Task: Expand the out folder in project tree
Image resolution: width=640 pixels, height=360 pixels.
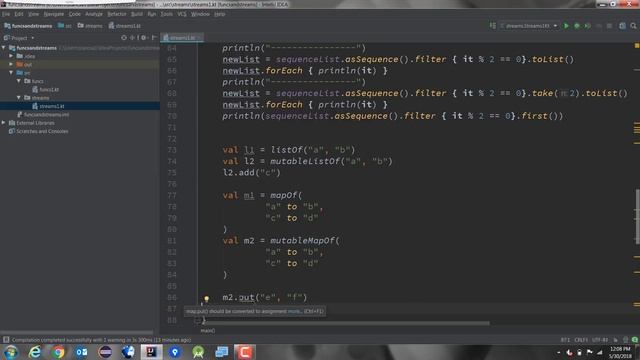Action: pos(11,64)
